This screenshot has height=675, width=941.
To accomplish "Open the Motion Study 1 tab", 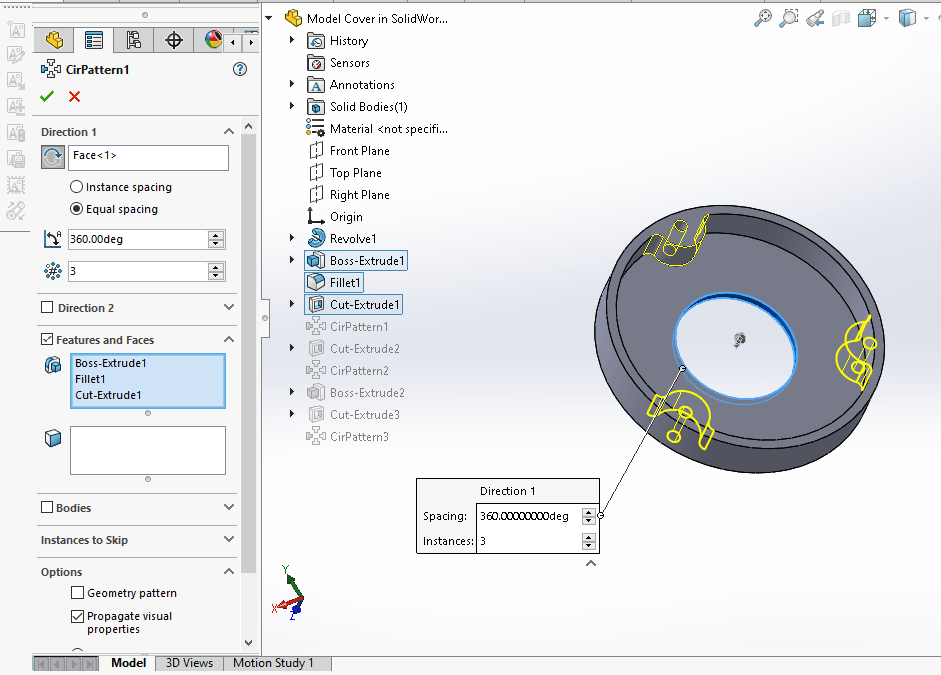I will pyautogui.click(x=273, y=663).
